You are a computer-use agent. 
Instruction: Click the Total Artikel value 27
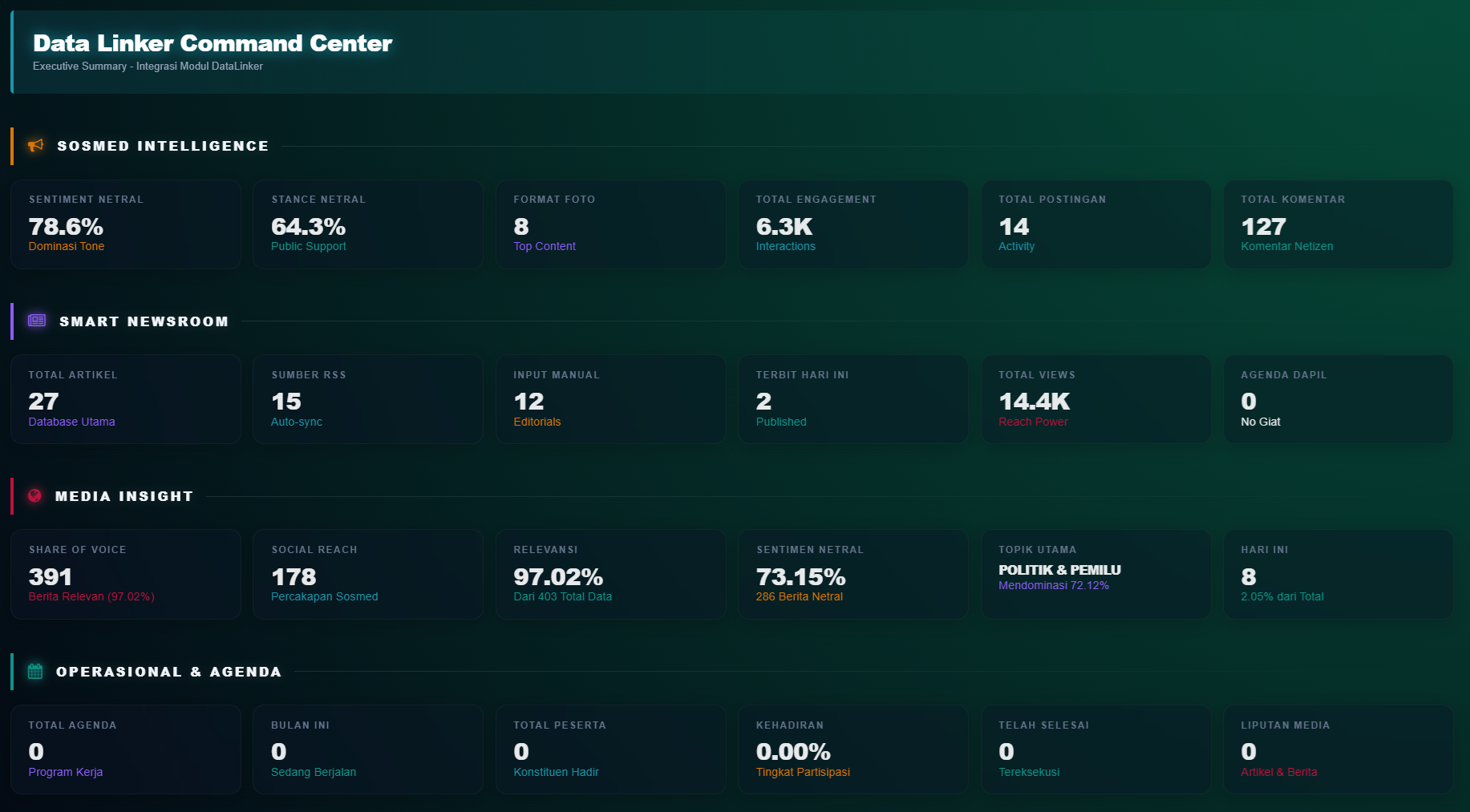click(43, 402)
